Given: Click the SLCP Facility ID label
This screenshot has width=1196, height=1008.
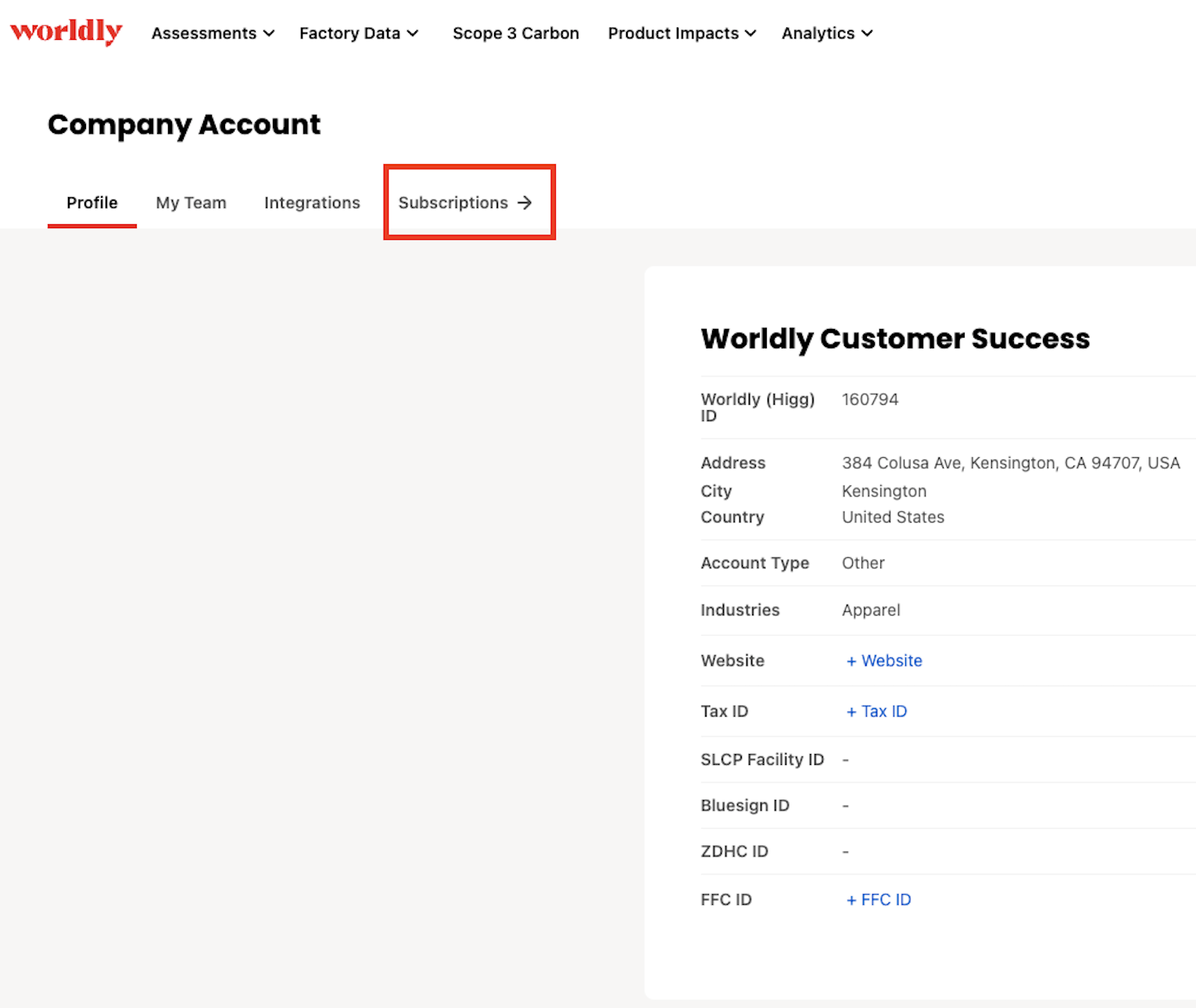Looking at the screenshot, I should click(x=762, y=760).
